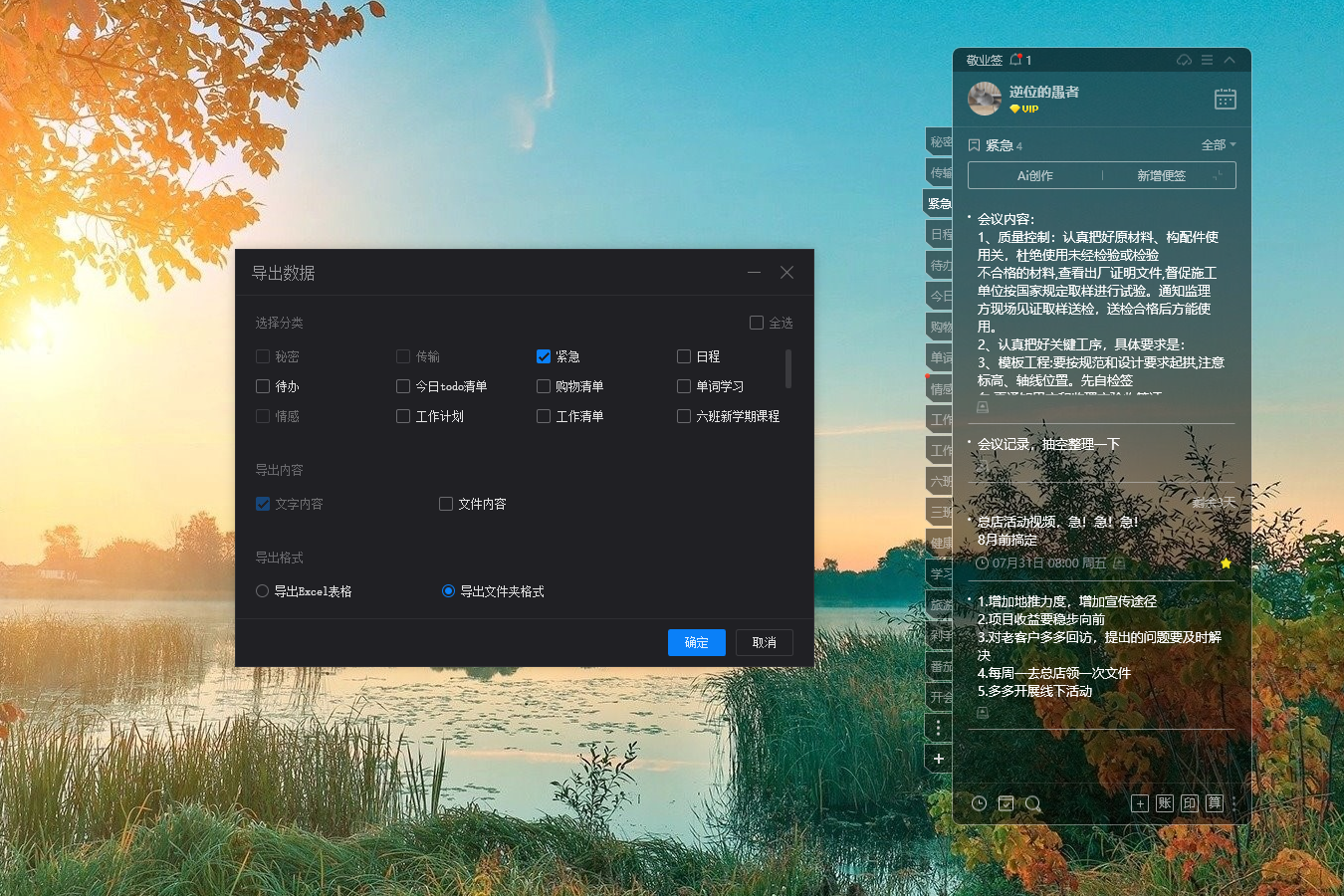This screenshot has height=896, width=1344.
Task: Confirm export with the 确定 button
Action: [x=697, y=642]
